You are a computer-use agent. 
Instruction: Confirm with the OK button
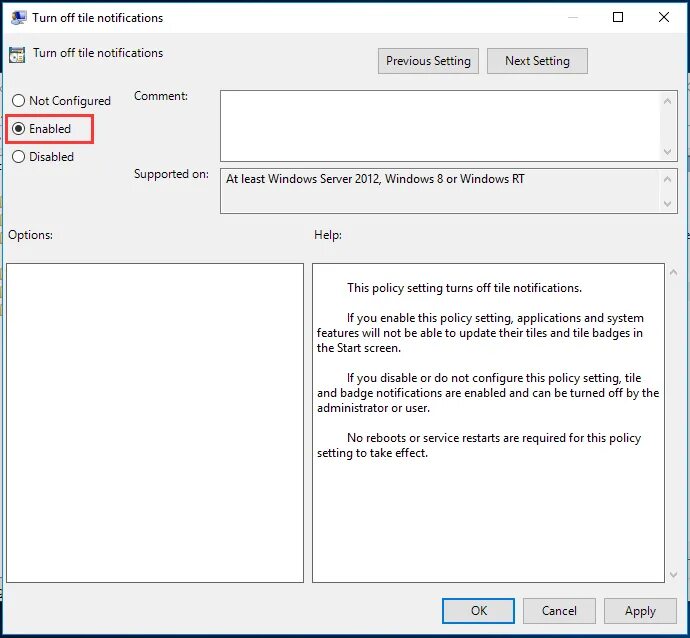478,611
